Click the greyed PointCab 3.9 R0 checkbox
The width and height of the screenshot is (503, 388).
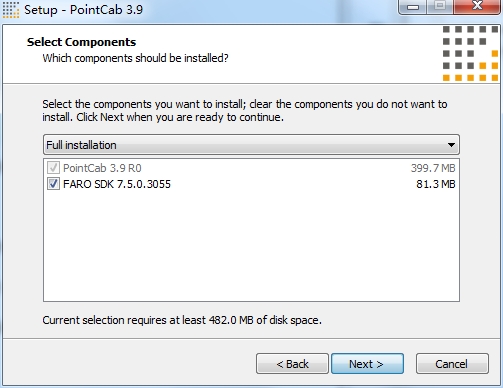coord(53,168)
